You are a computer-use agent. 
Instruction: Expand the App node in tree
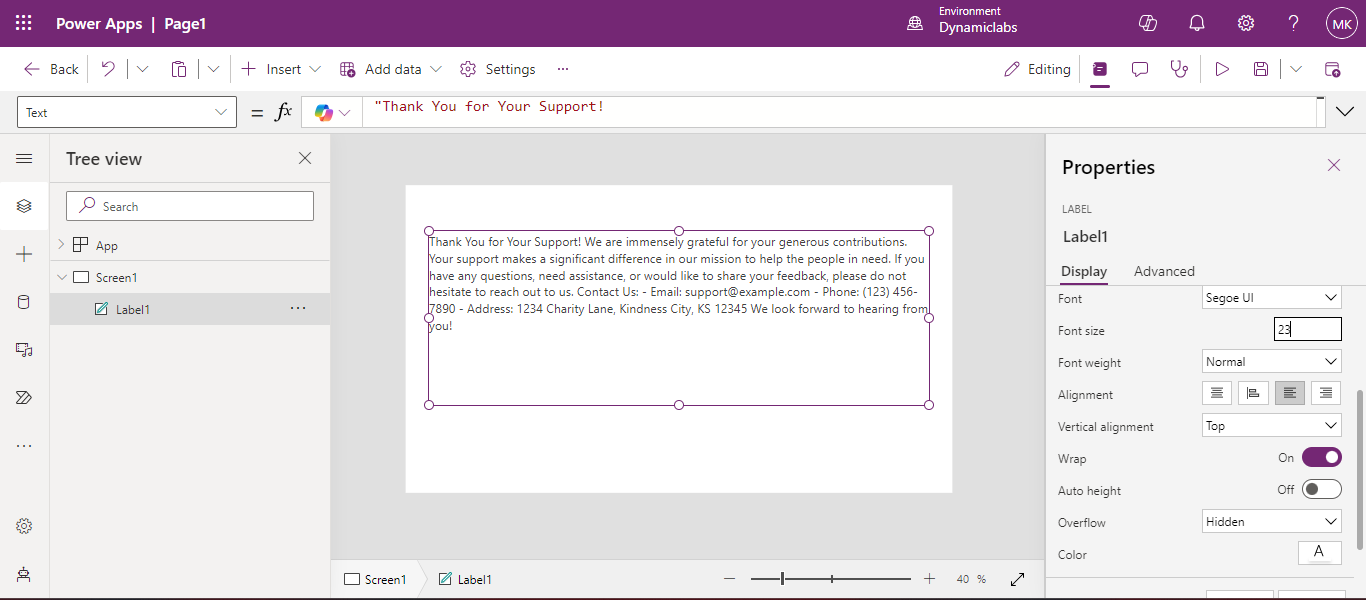click(61, 245)
